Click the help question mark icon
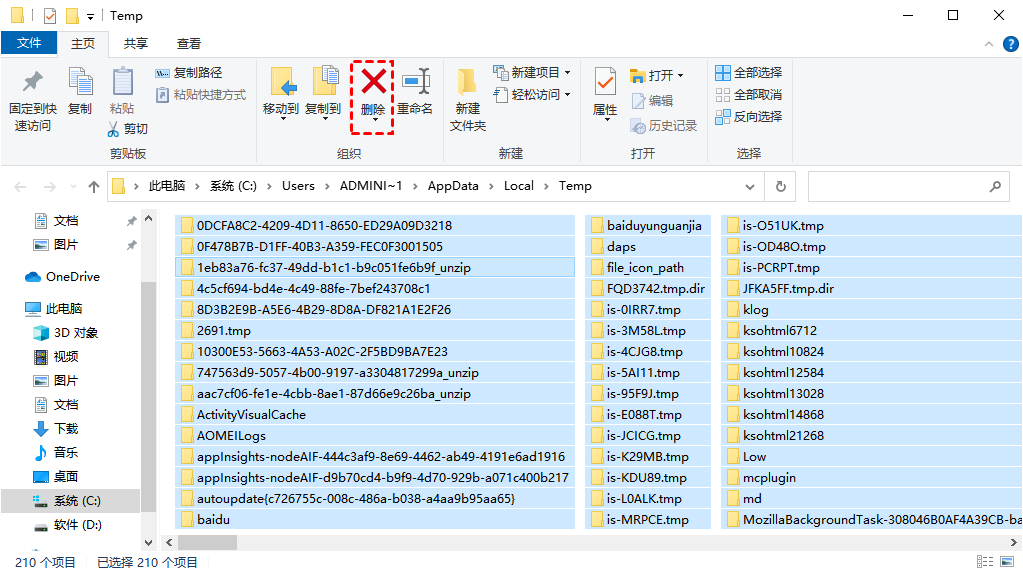This screenshot has height=575, width=1023. tap(1010, 44)
